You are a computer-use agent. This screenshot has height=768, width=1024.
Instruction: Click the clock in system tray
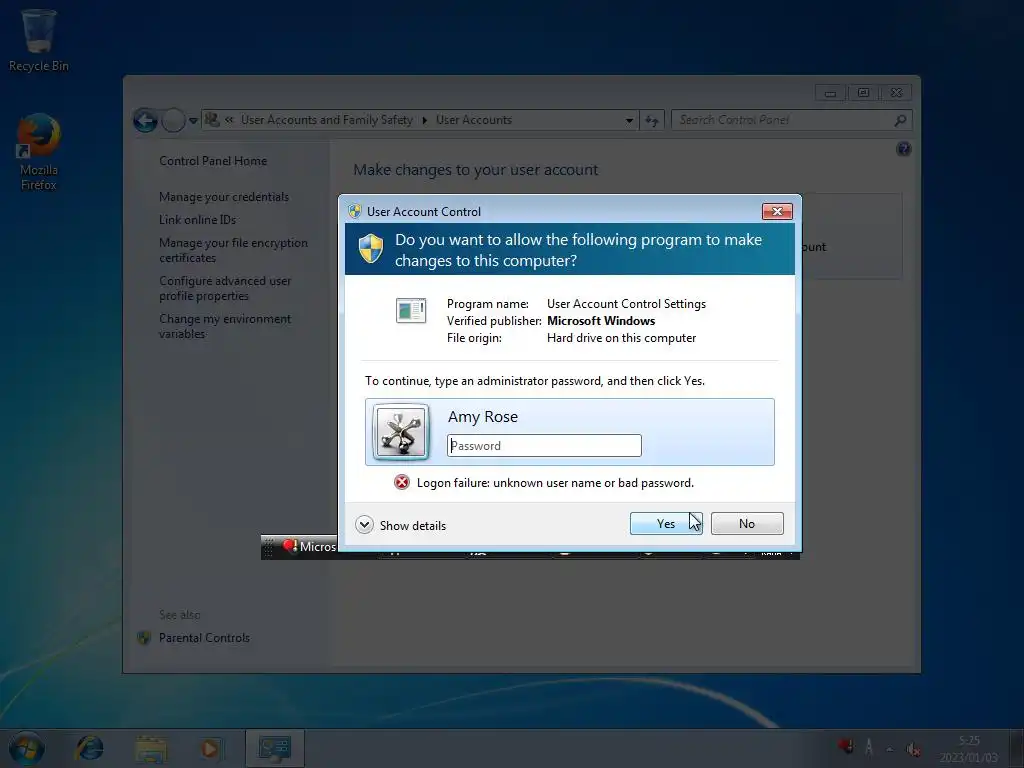pos(969,748)
